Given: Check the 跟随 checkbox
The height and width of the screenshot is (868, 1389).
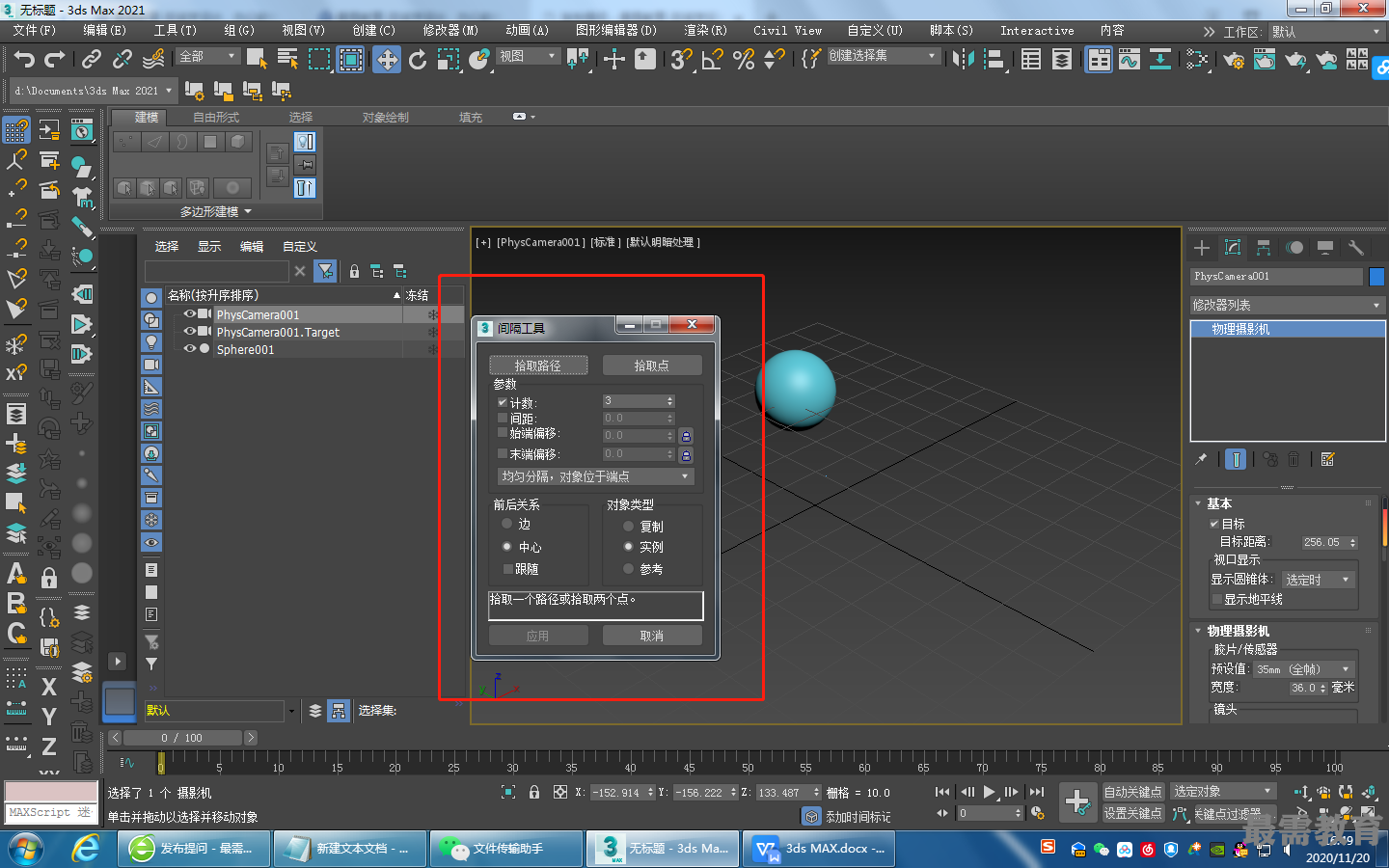Looking at the screenshot, I should point(508,569).
